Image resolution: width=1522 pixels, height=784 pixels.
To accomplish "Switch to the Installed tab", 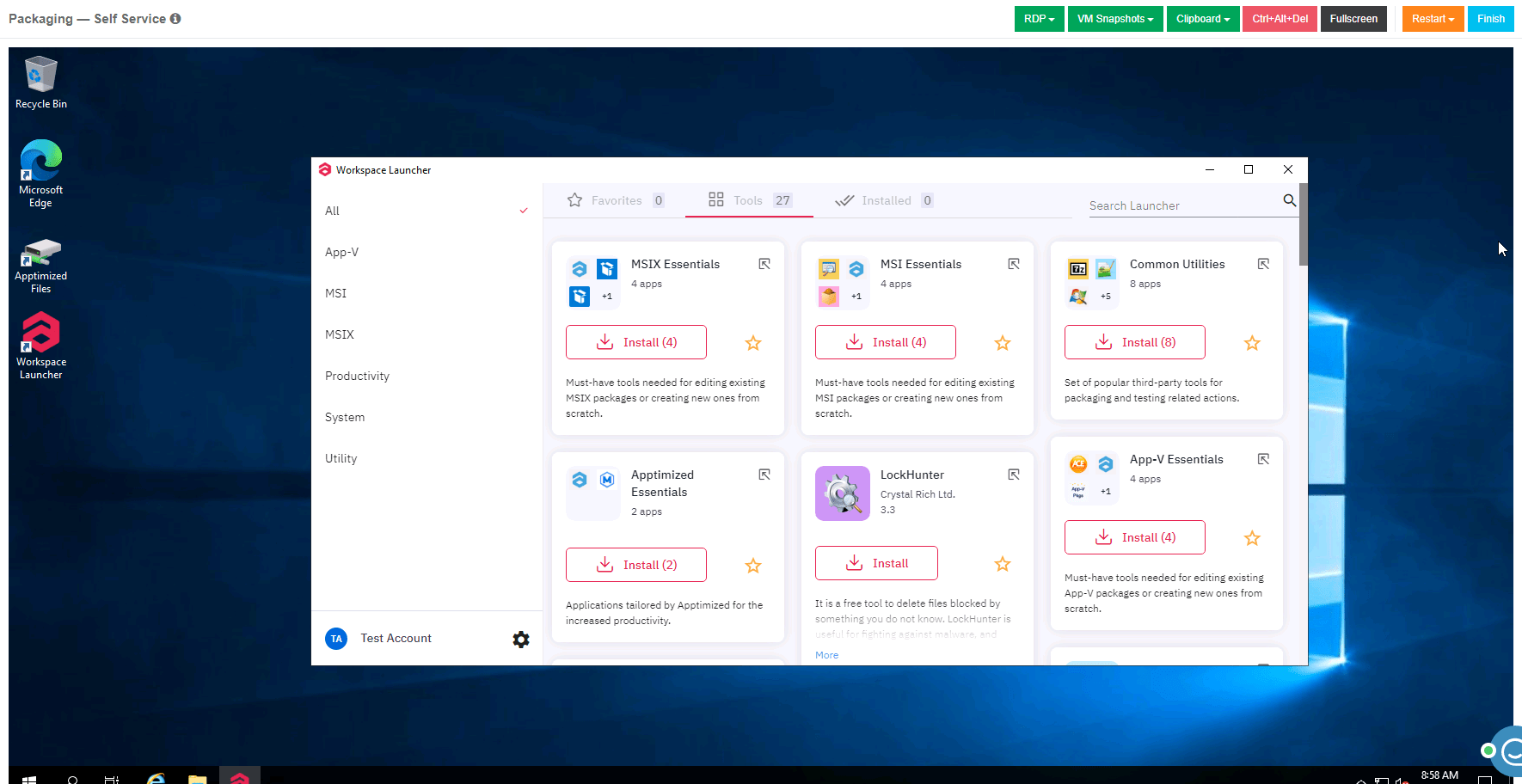I will 885,200.
